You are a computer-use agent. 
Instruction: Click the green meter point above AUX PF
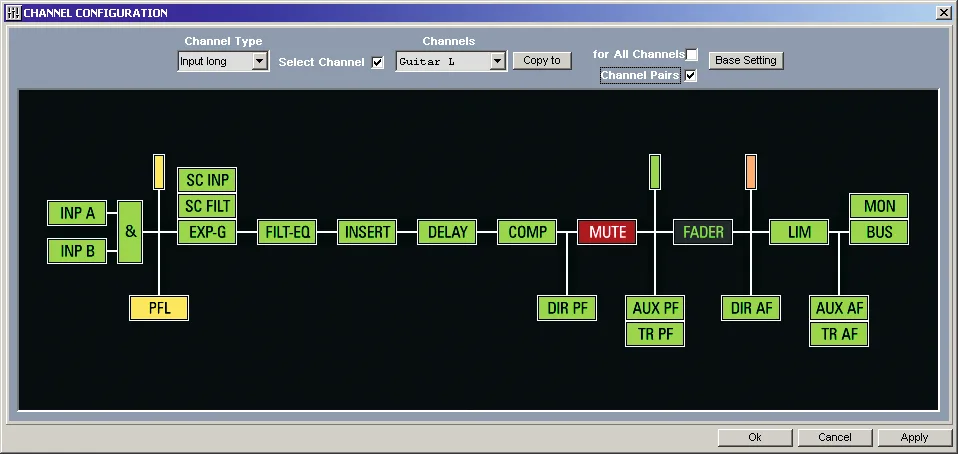point(655,172)
